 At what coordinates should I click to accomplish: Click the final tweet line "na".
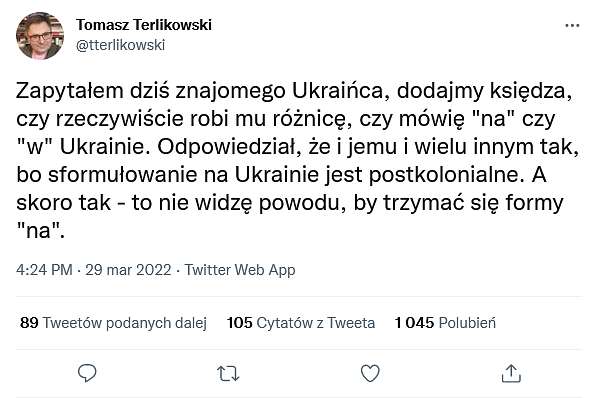(x=40, y=231)
